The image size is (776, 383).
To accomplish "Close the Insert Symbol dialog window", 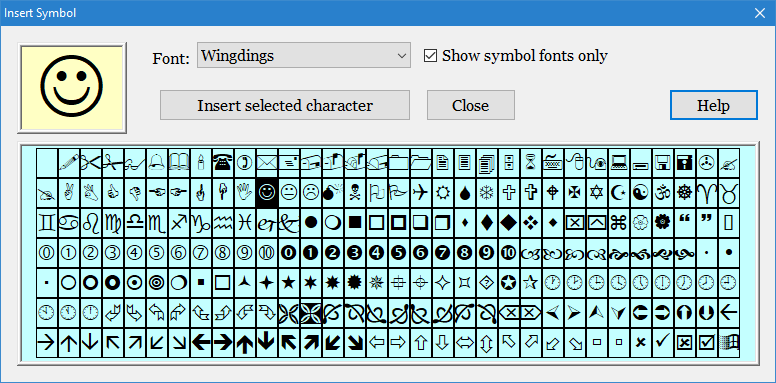I will 760,13.
